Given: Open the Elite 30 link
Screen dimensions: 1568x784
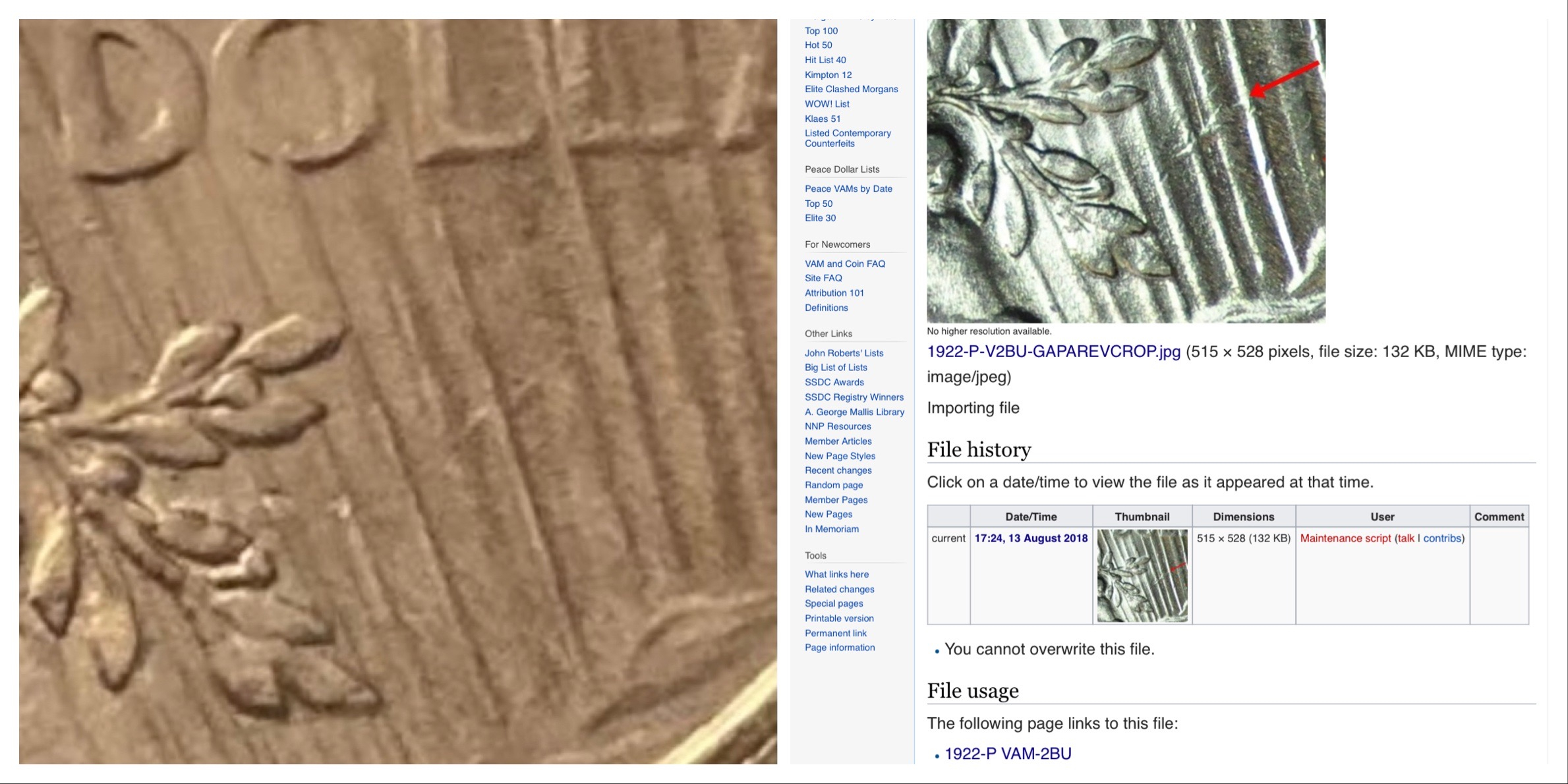Looking at the screenshot, I should (820, 219).
